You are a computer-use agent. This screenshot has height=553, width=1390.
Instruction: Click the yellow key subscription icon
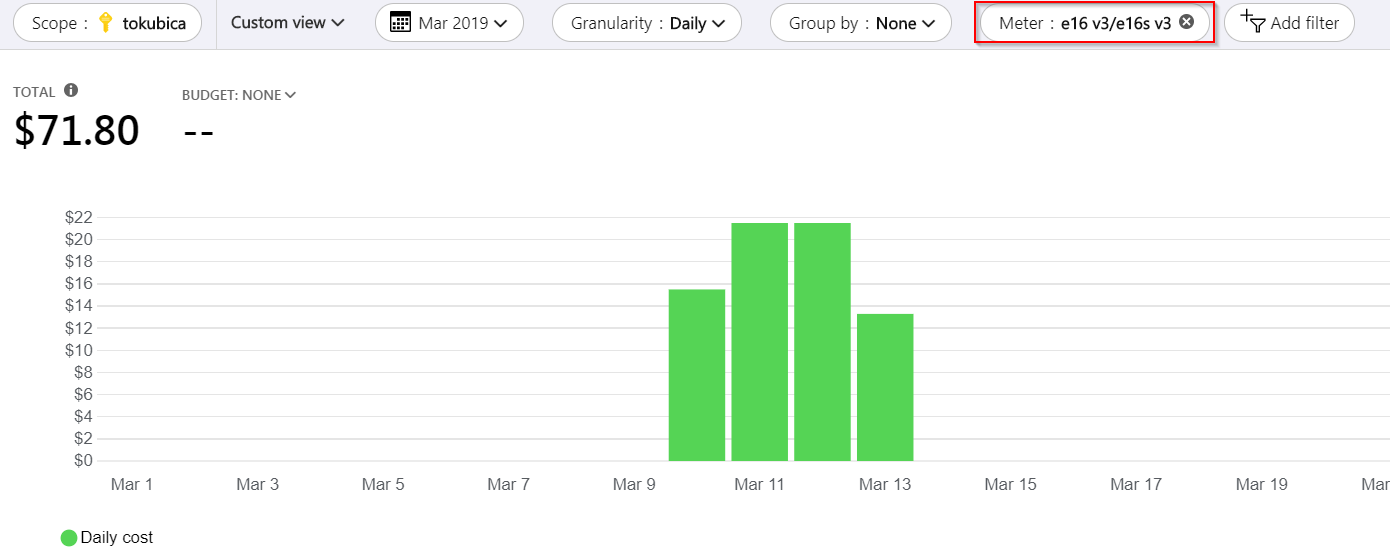(105, 22)
